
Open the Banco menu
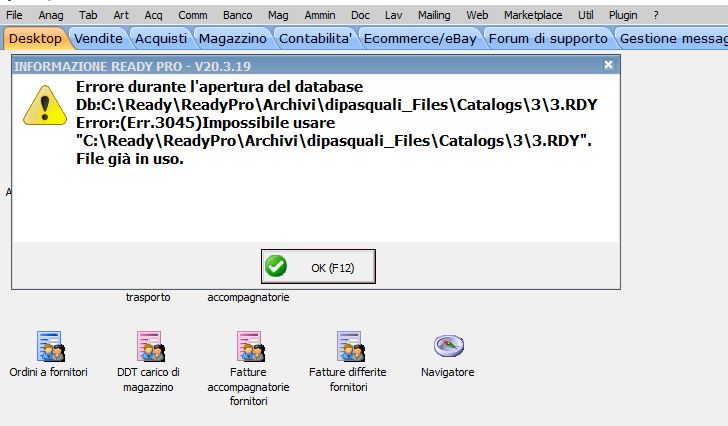pyautogui.click(x=237, y=15)
